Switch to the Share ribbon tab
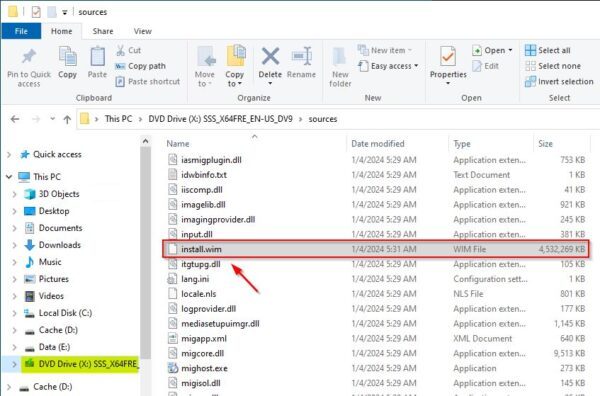 pyautogui.click(x=103, y=31)
